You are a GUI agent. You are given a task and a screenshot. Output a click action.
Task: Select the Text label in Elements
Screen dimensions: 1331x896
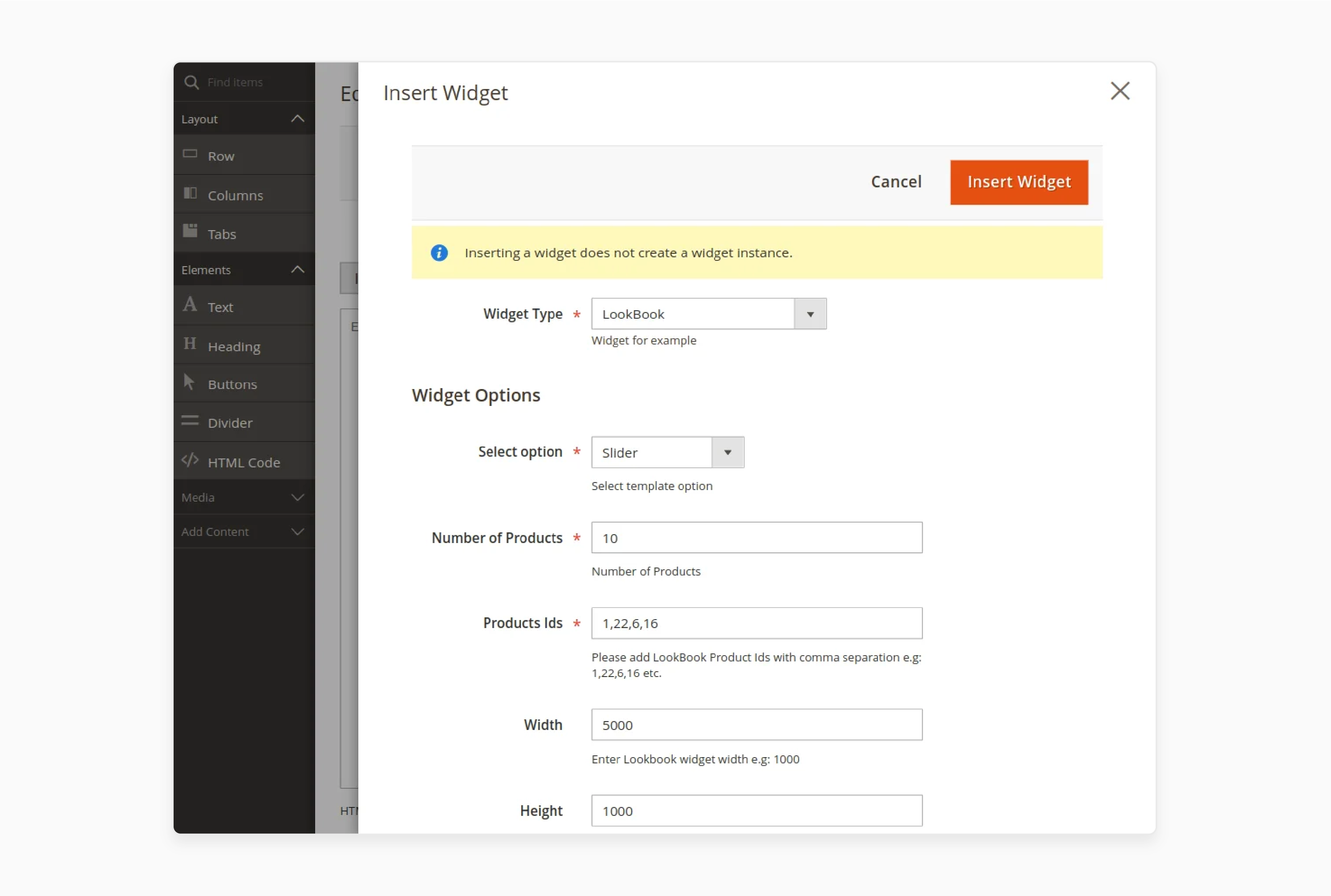click(x=221, y=308)
